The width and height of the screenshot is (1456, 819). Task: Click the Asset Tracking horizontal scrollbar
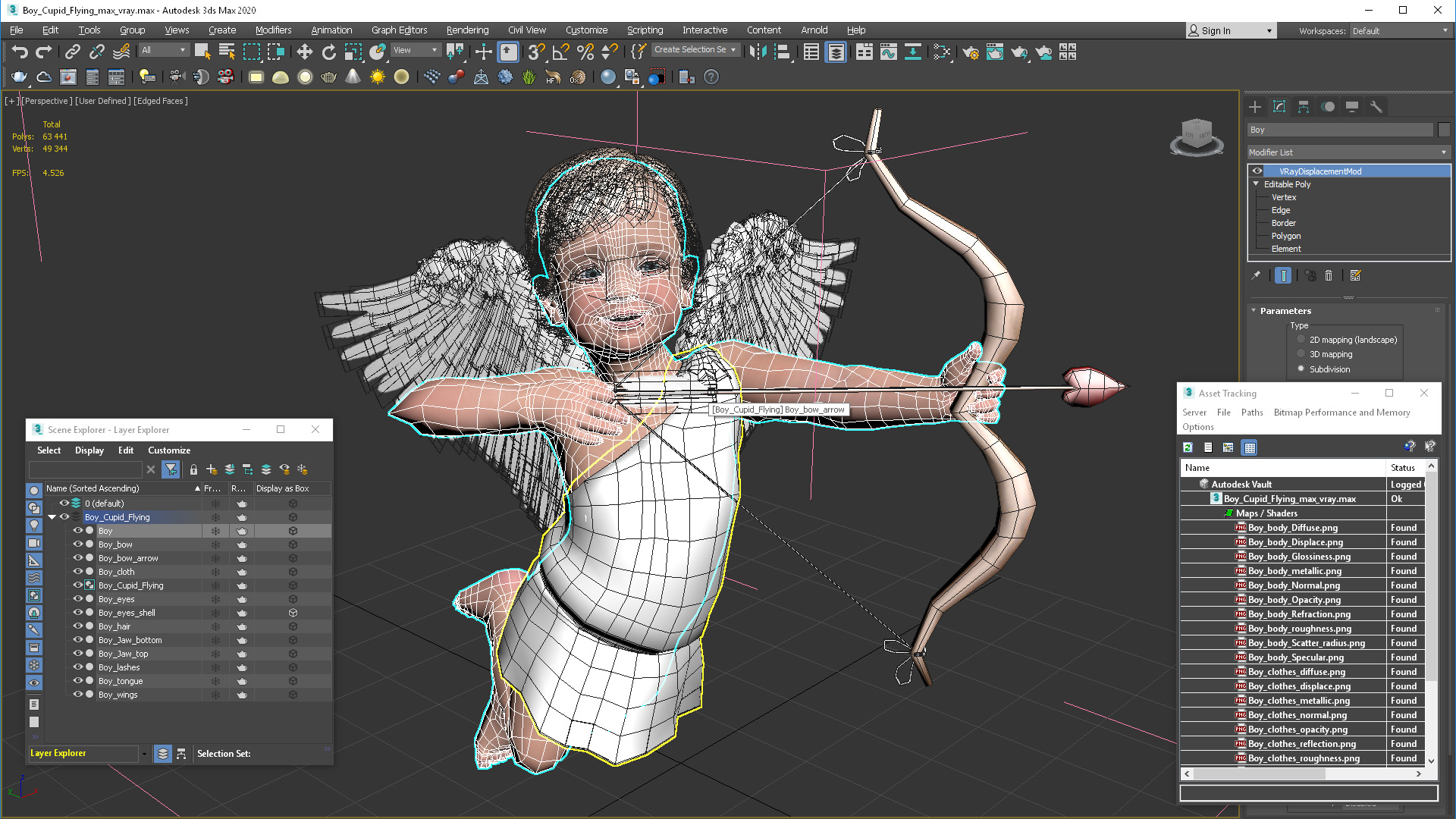(x=1301, y=774)
